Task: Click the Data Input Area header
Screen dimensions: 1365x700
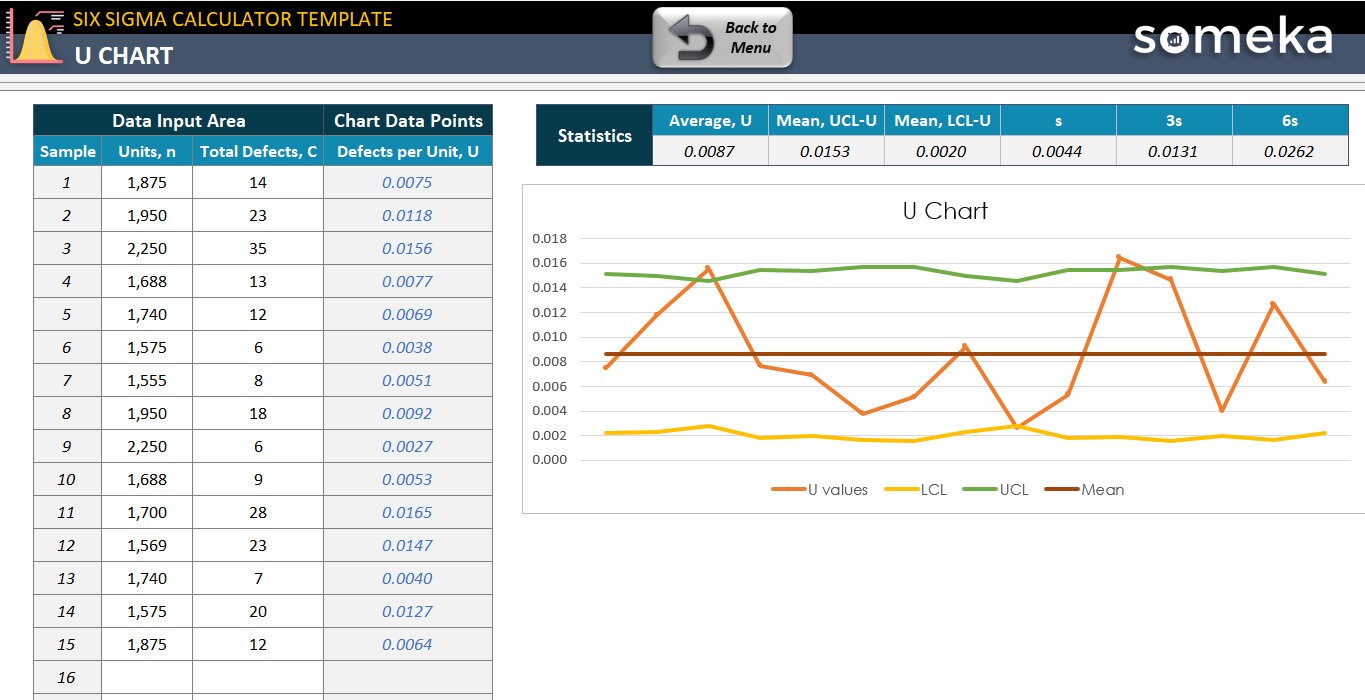Action: [178, 121]
